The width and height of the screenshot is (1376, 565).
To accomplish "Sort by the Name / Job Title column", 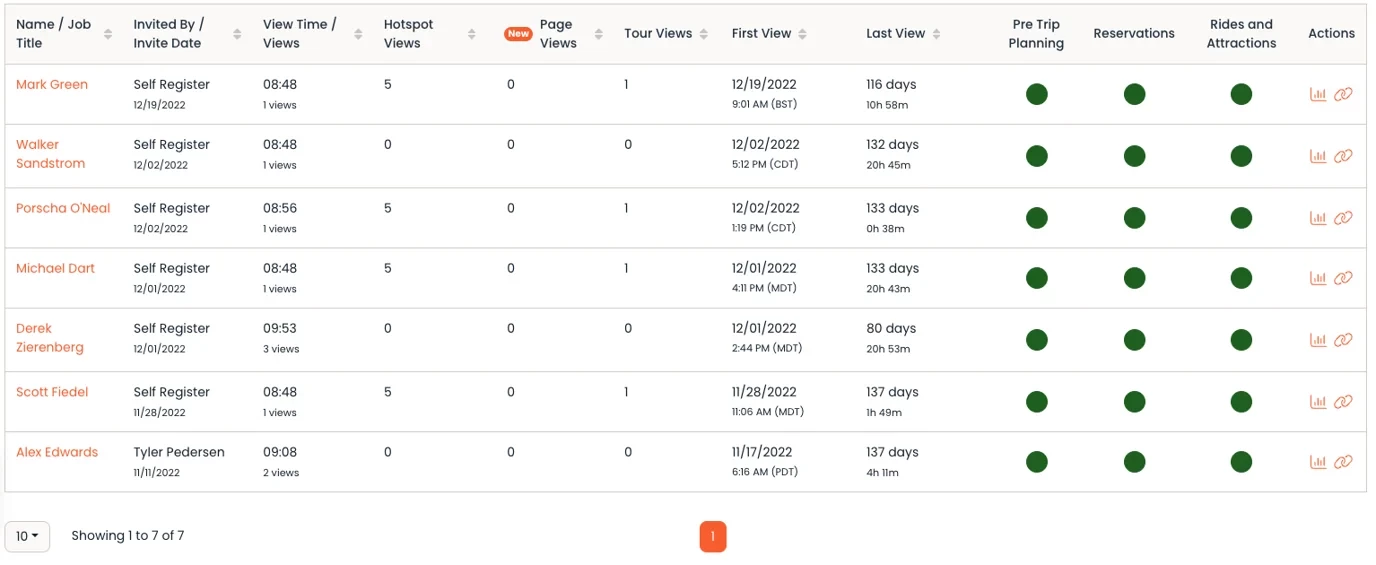I will click(108, 34).
